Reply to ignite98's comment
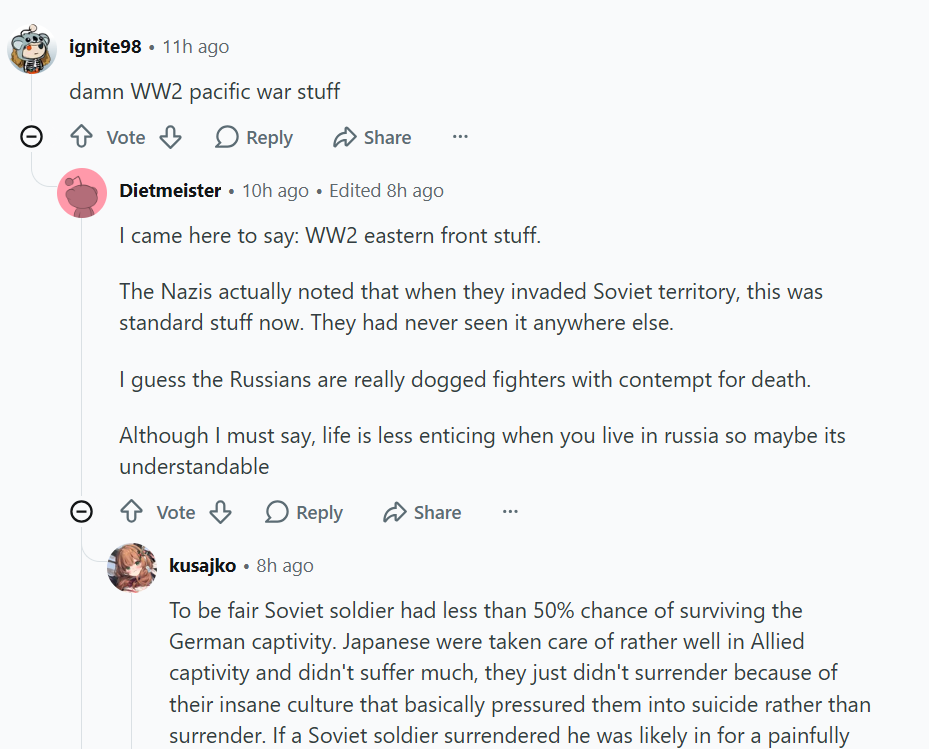929x749 pixels. (x=254, y=137)
